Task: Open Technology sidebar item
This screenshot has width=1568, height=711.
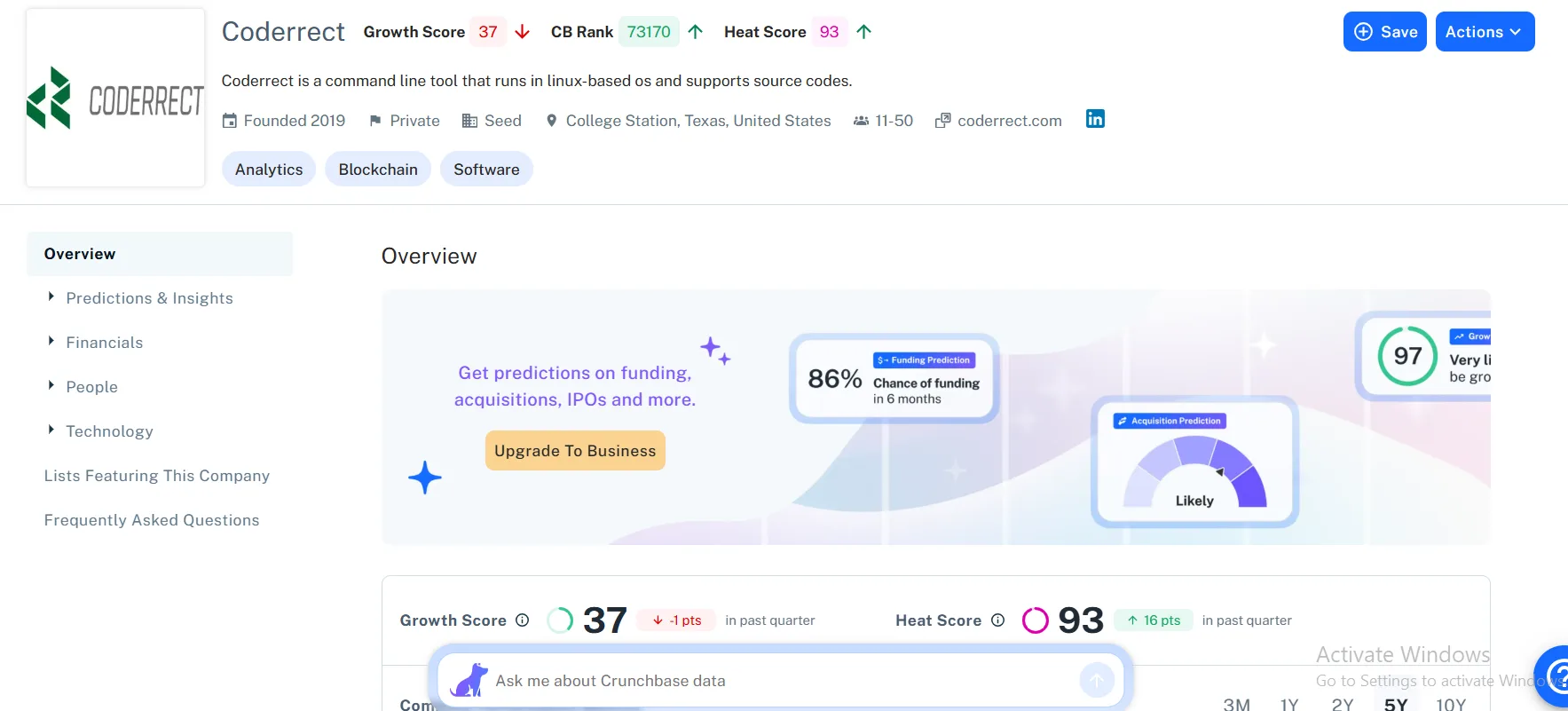Action: (x=109, y=431)
